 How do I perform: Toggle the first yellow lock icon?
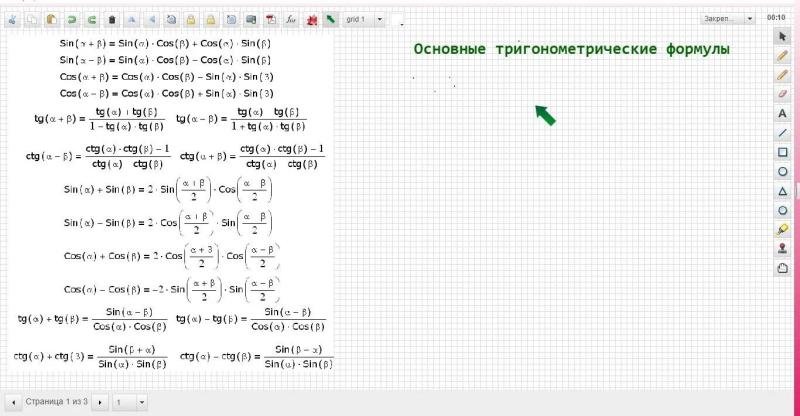pos(191,20)
